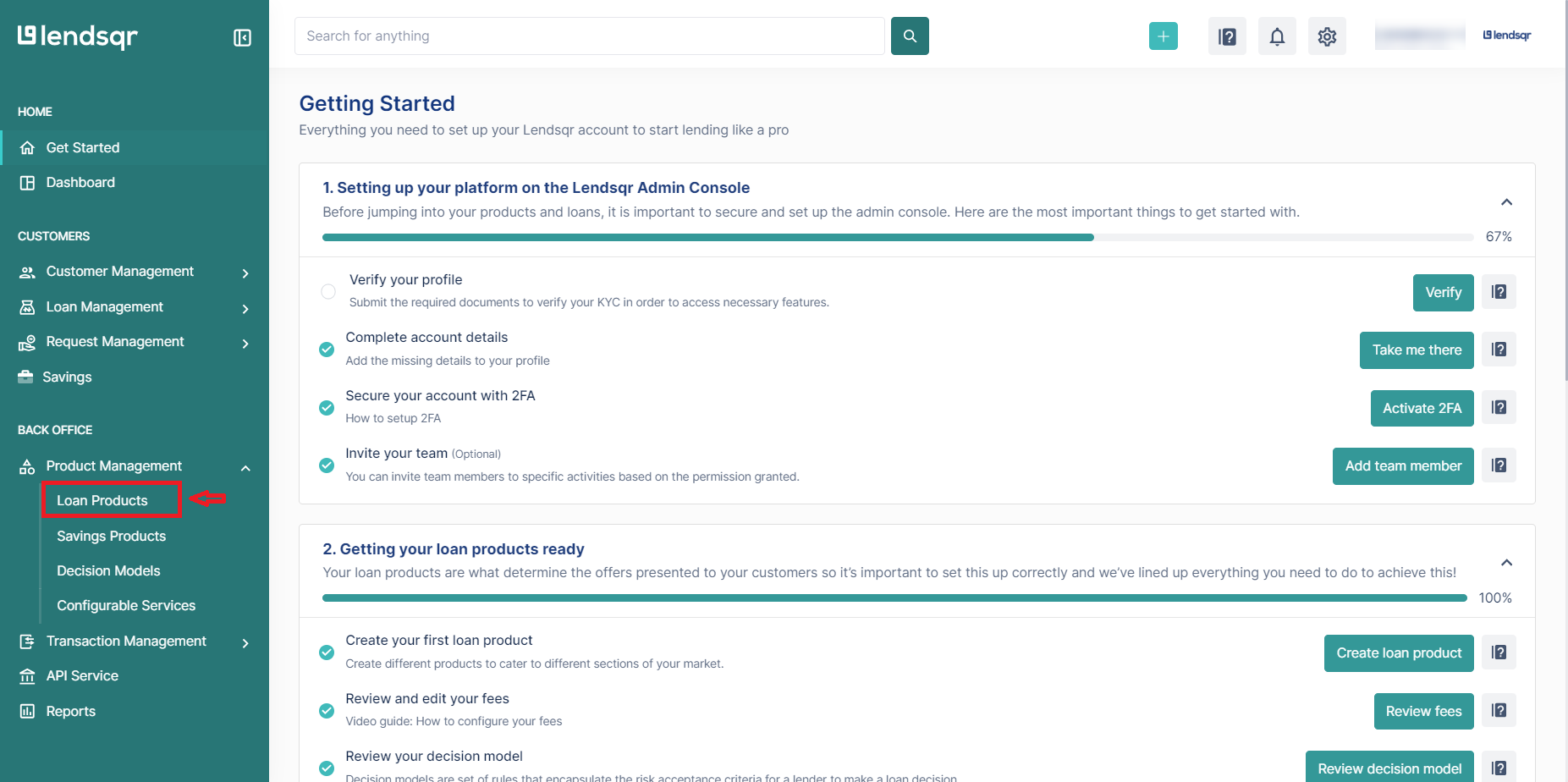Screen dimensions: 1568x782
Task: Open the notifications bell
Action: click(x=1277, y=36)
